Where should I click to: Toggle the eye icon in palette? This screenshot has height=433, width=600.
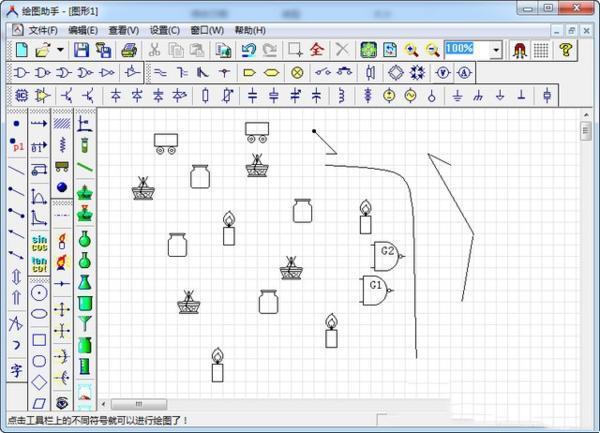coord(62,402)
